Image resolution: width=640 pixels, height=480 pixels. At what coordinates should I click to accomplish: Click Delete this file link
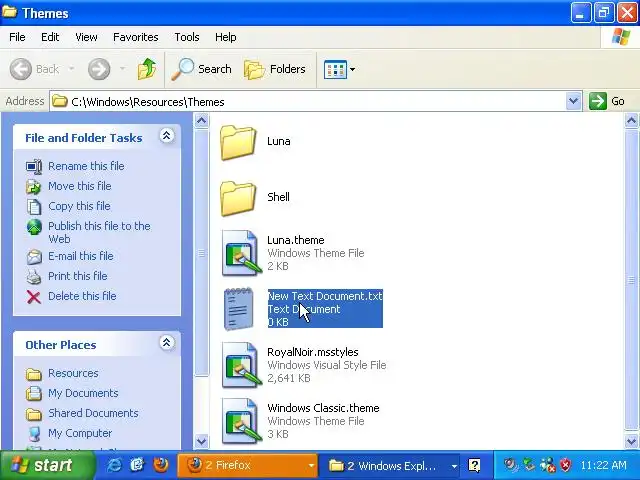tap(82, 296)
